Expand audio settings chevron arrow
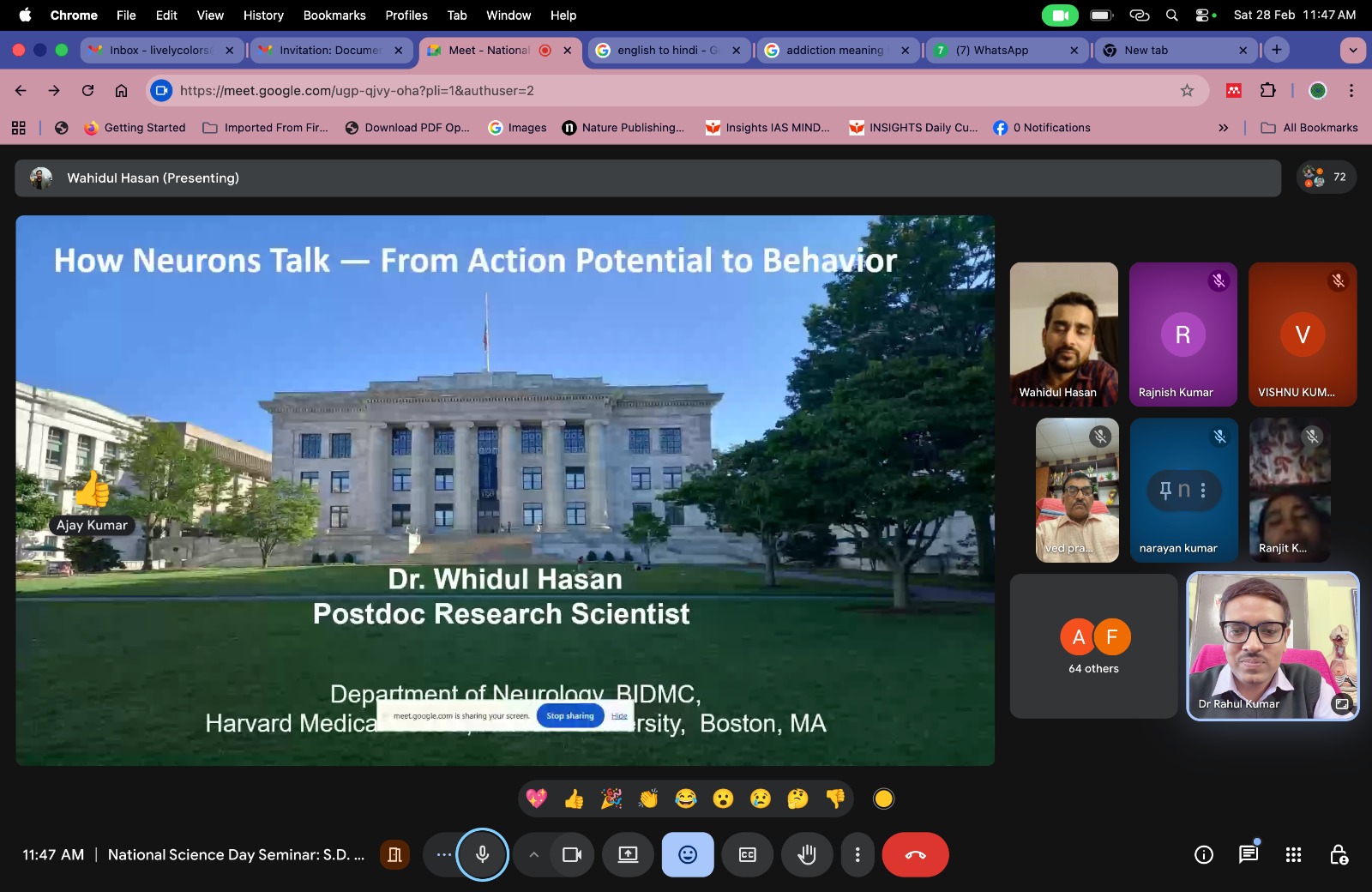Screen dimensions: 1372x892 (533, 854)
